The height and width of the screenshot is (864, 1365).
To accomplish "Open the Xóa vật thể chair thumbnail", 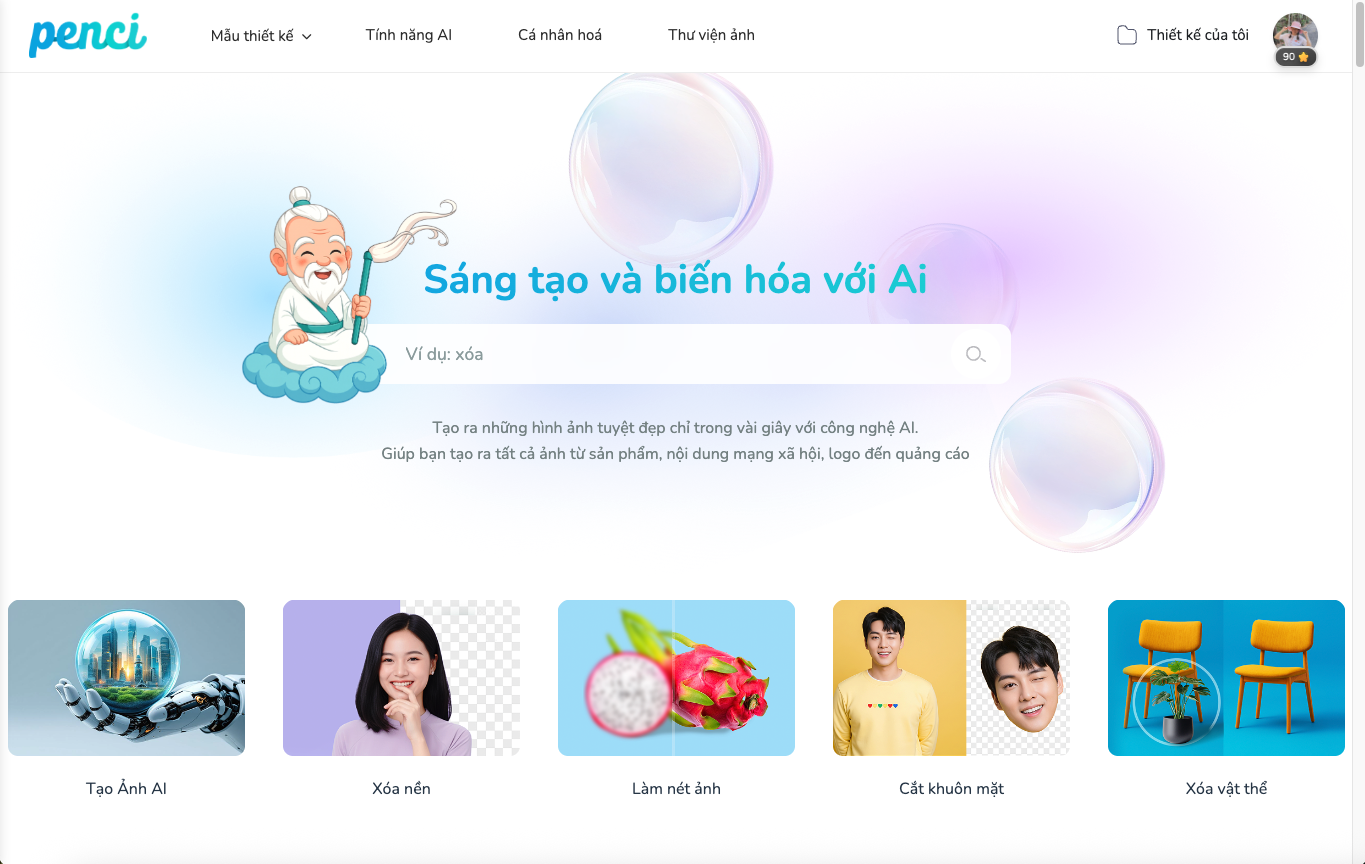I will tap(1226, 678).
